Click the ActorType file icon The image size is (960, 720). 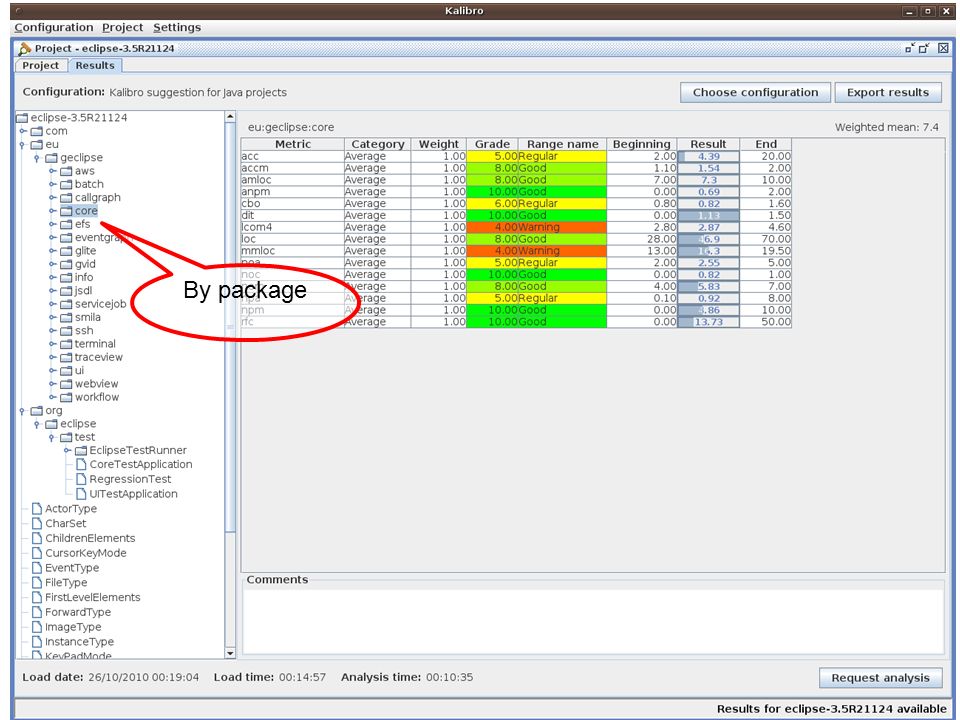click(x=37, y=509)
